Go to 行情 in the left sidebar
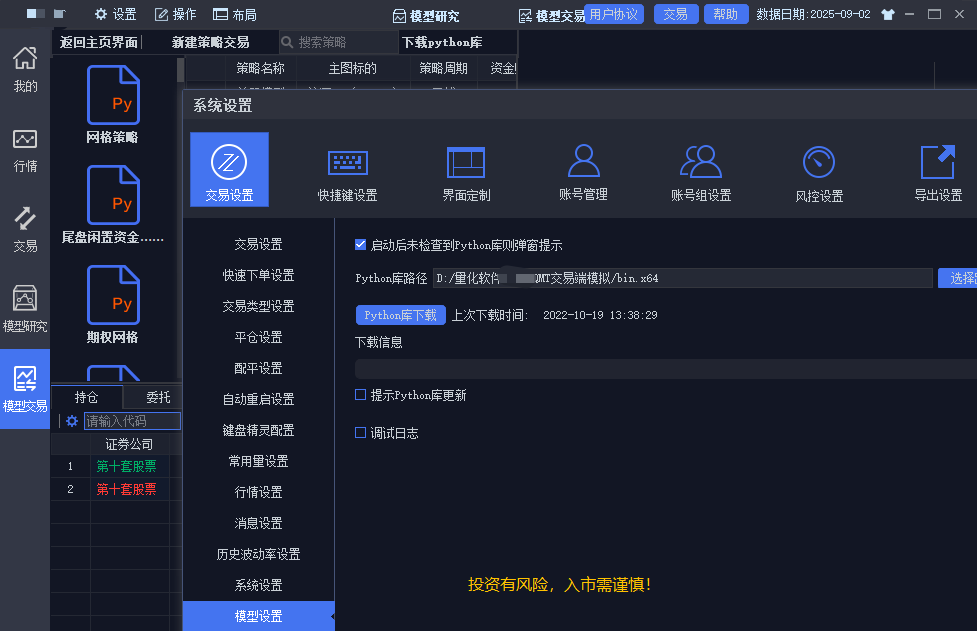 [25, 150]
